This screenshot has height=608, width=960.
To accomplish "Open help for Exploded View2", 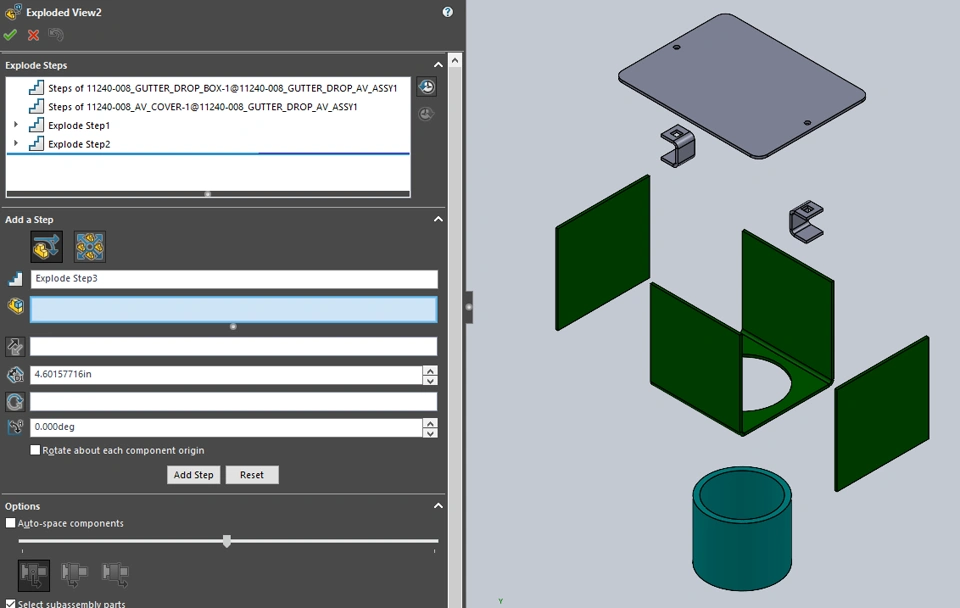I will click(448, 12).
